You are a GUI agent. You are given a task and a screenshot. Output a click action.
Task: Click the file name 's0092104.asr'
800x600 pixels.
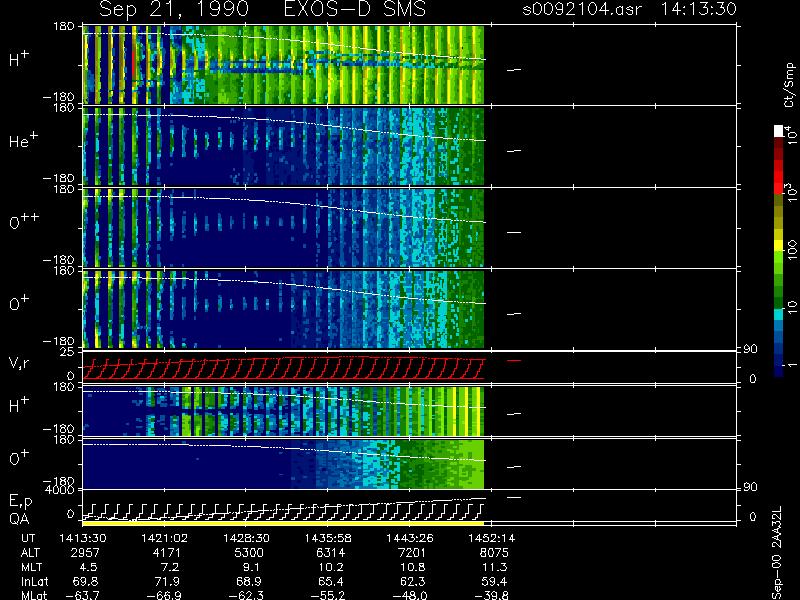(582, 9)
